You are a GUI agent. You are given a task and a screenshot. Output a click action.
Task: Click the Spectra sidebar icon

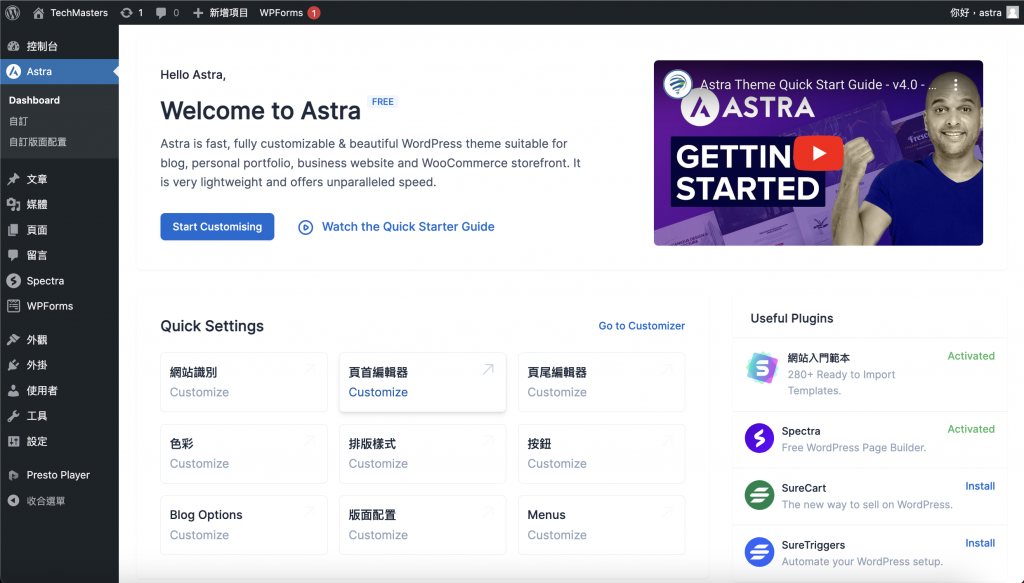(13, 281)
